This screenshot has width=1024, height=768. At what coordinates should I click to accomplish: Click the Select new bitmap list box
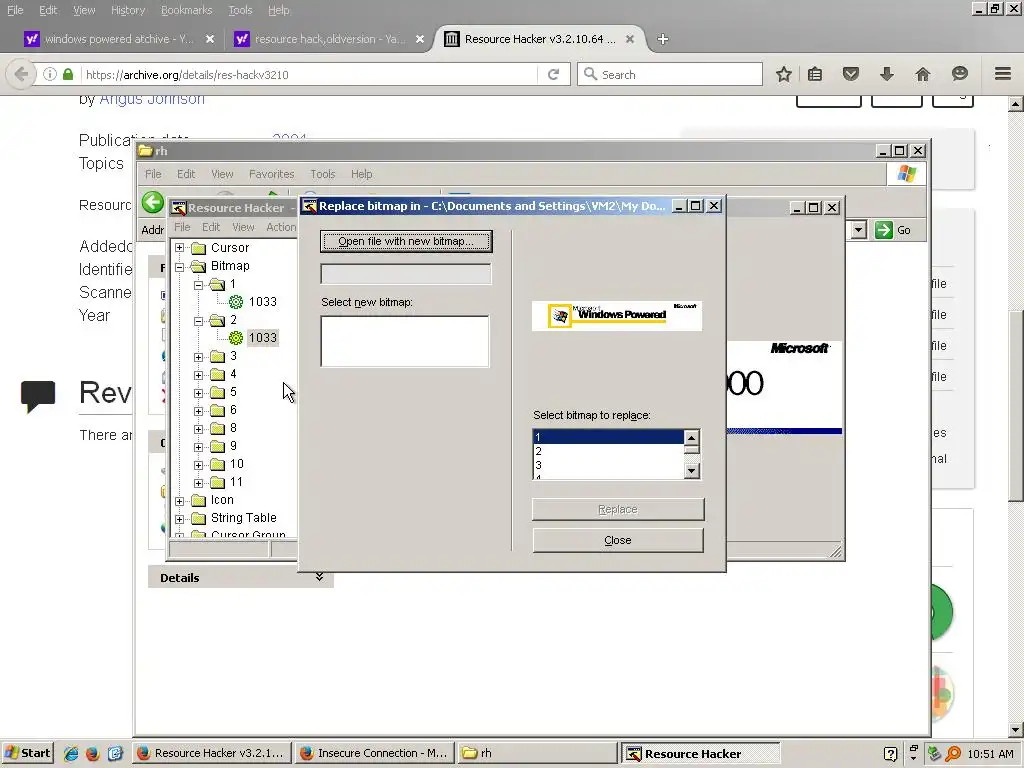[405, 342]
